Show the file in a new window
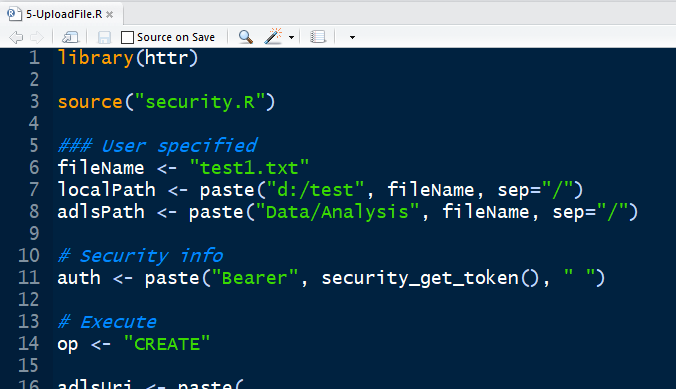 [70, 38]
